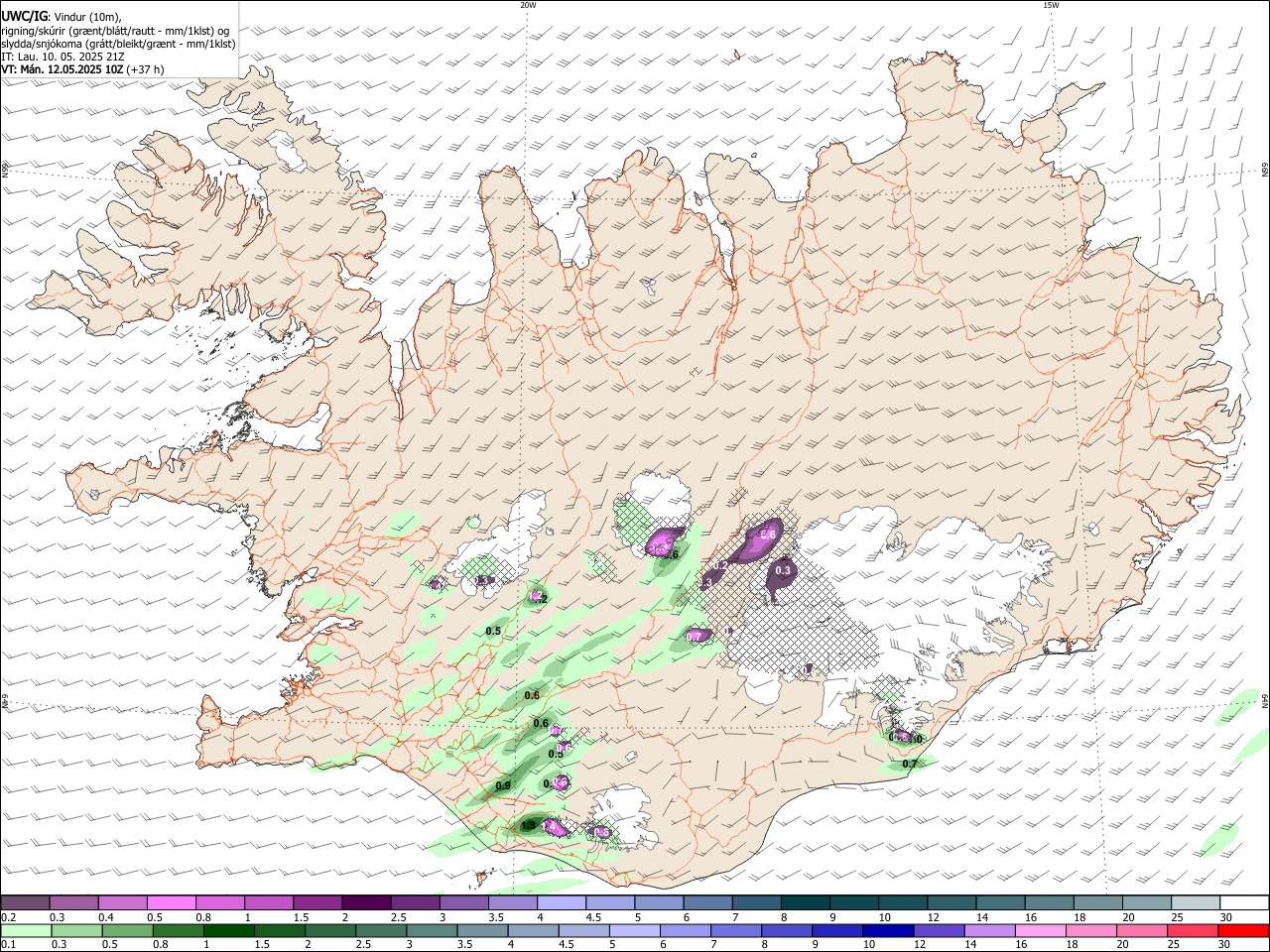
Task: Pick the darkest green swatch labeled 1, lower legend
Action: [229, 930]
